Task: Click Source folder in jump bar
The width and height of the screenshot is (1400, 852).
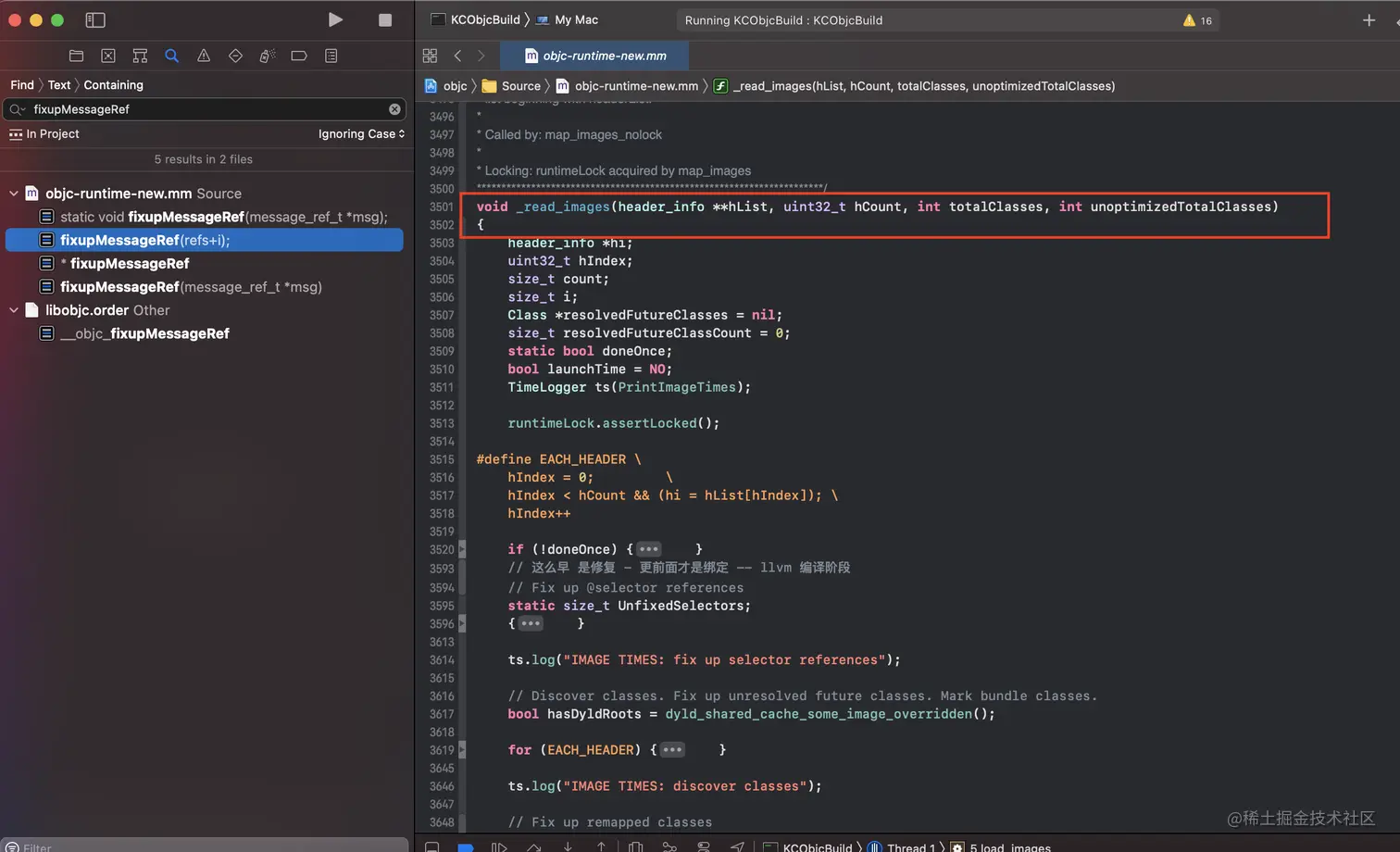Action: (511, 85)
